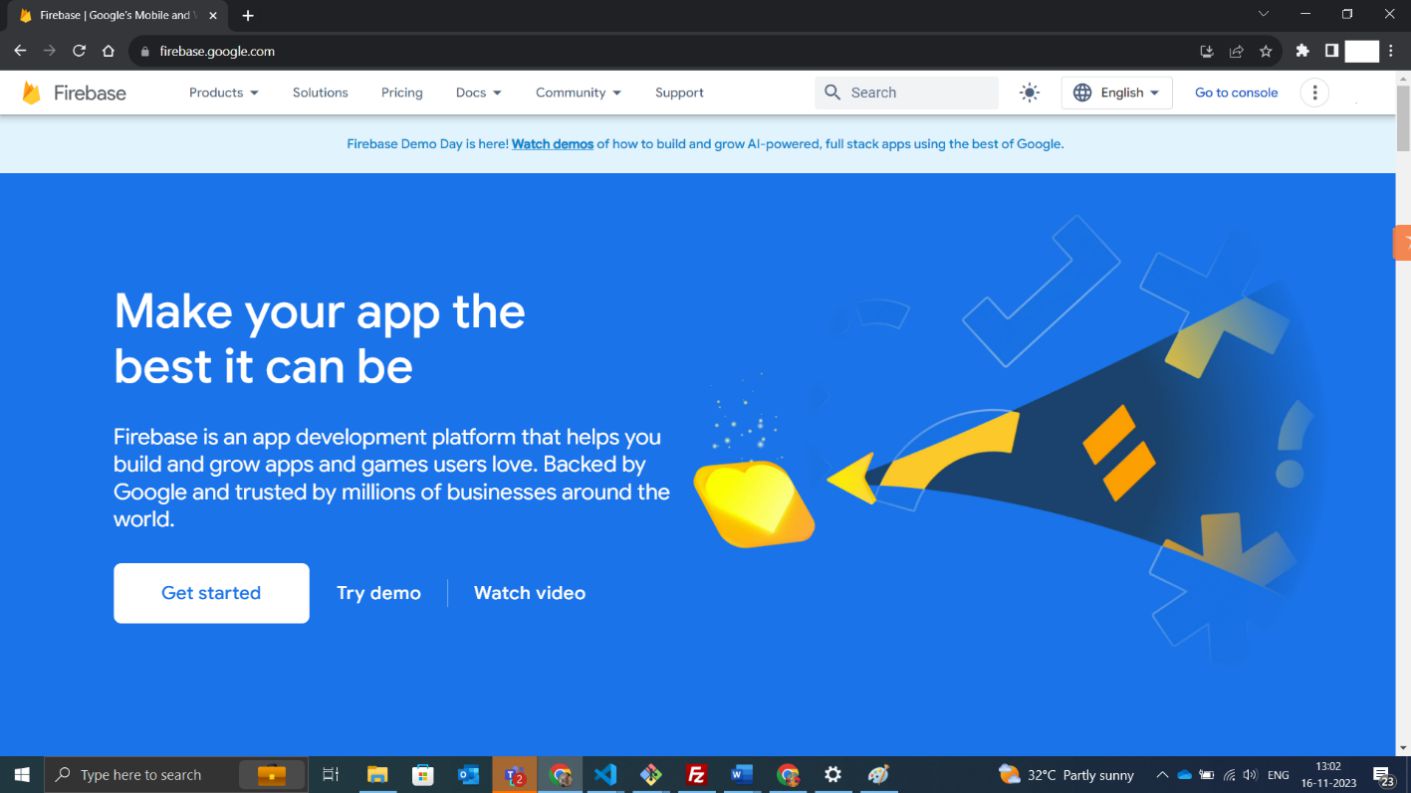Open the Support menu item

click(x=679, y=92)
